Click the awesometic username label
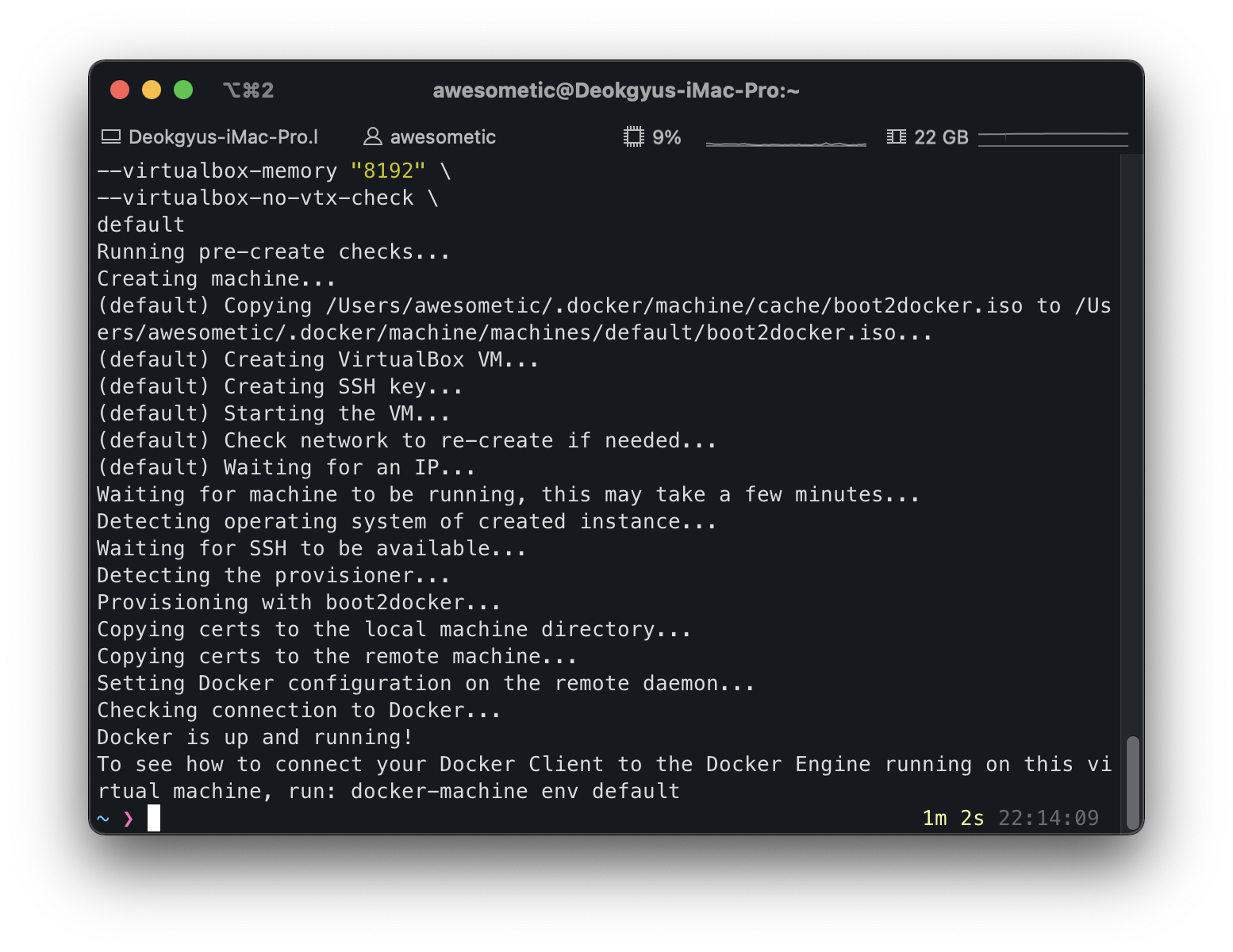Image resolution: width=1233 pixels, height=952 pixels. [443, 137]
